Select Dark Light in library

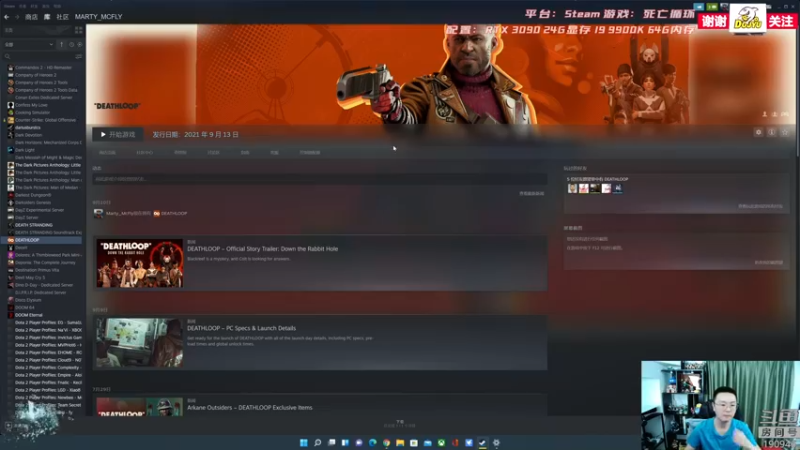(25, 150)
